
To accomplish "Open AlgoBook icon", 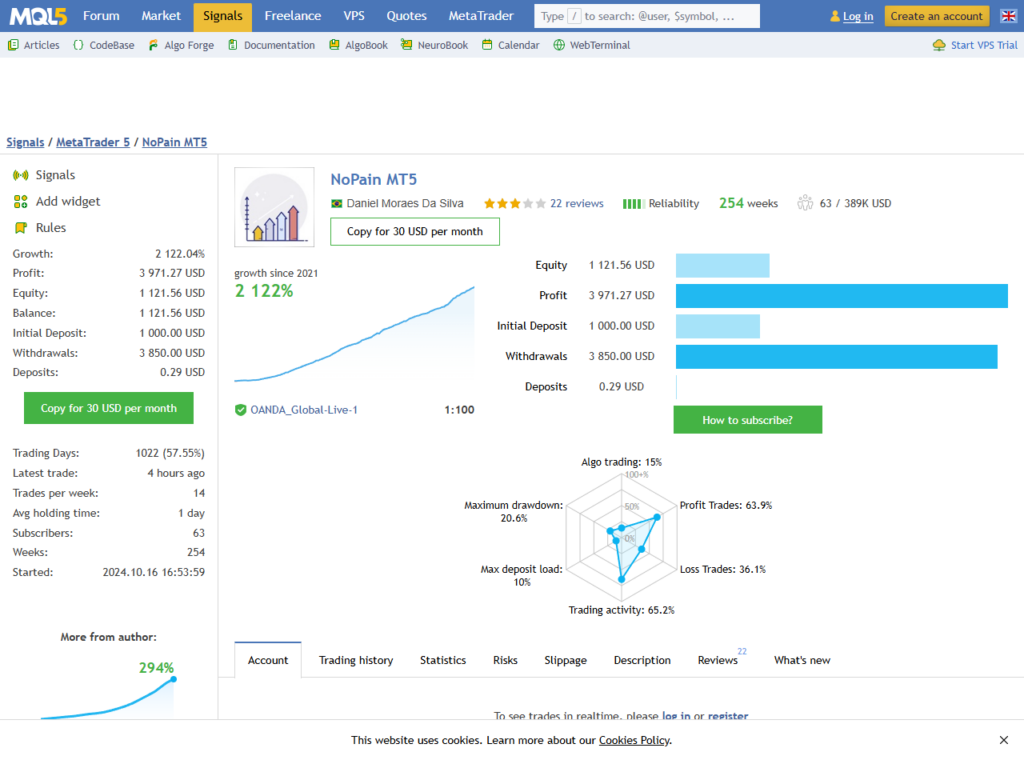I will [x=334, y=45].
